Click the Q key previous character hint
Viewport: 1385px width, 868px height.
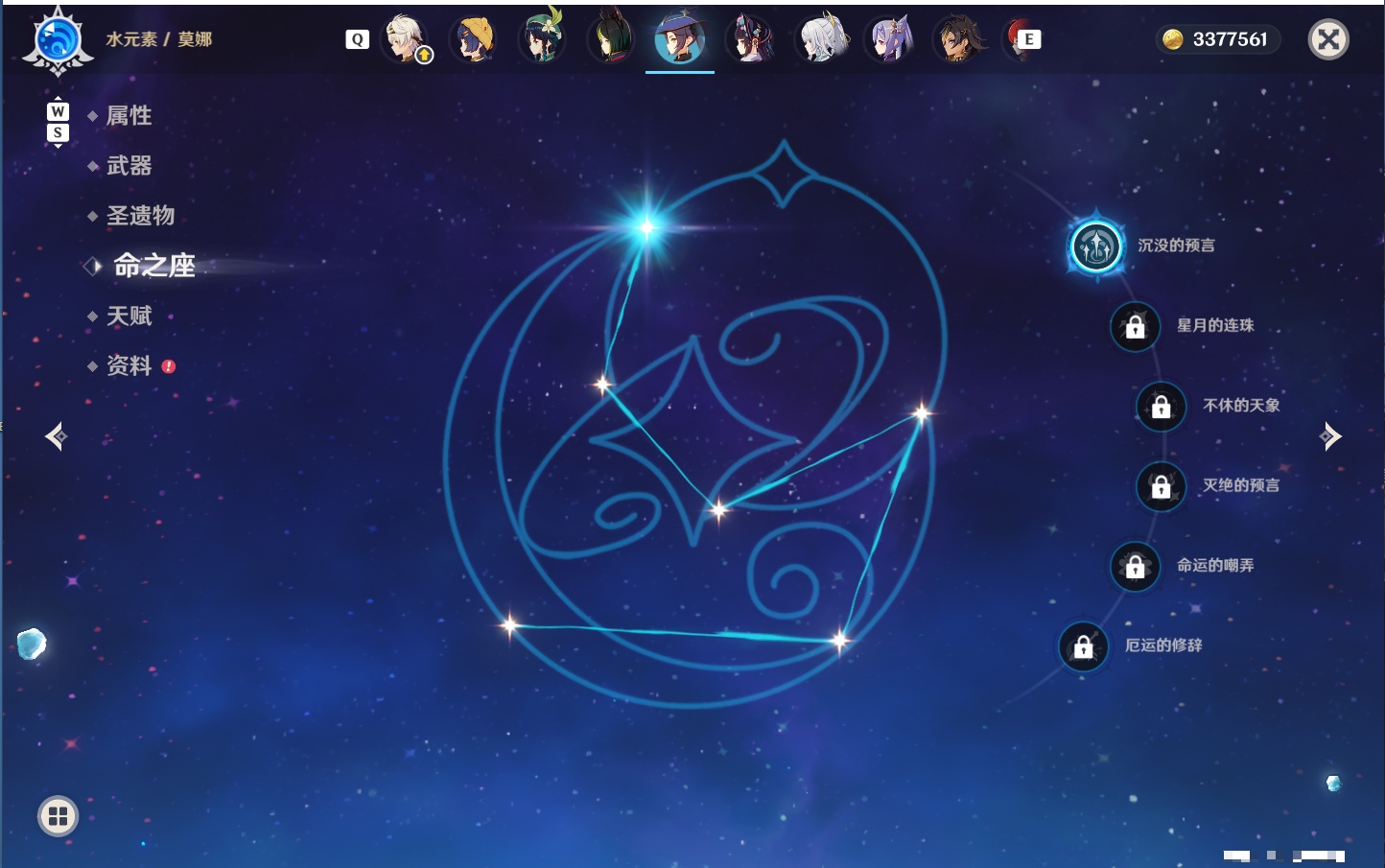point(357,39)
